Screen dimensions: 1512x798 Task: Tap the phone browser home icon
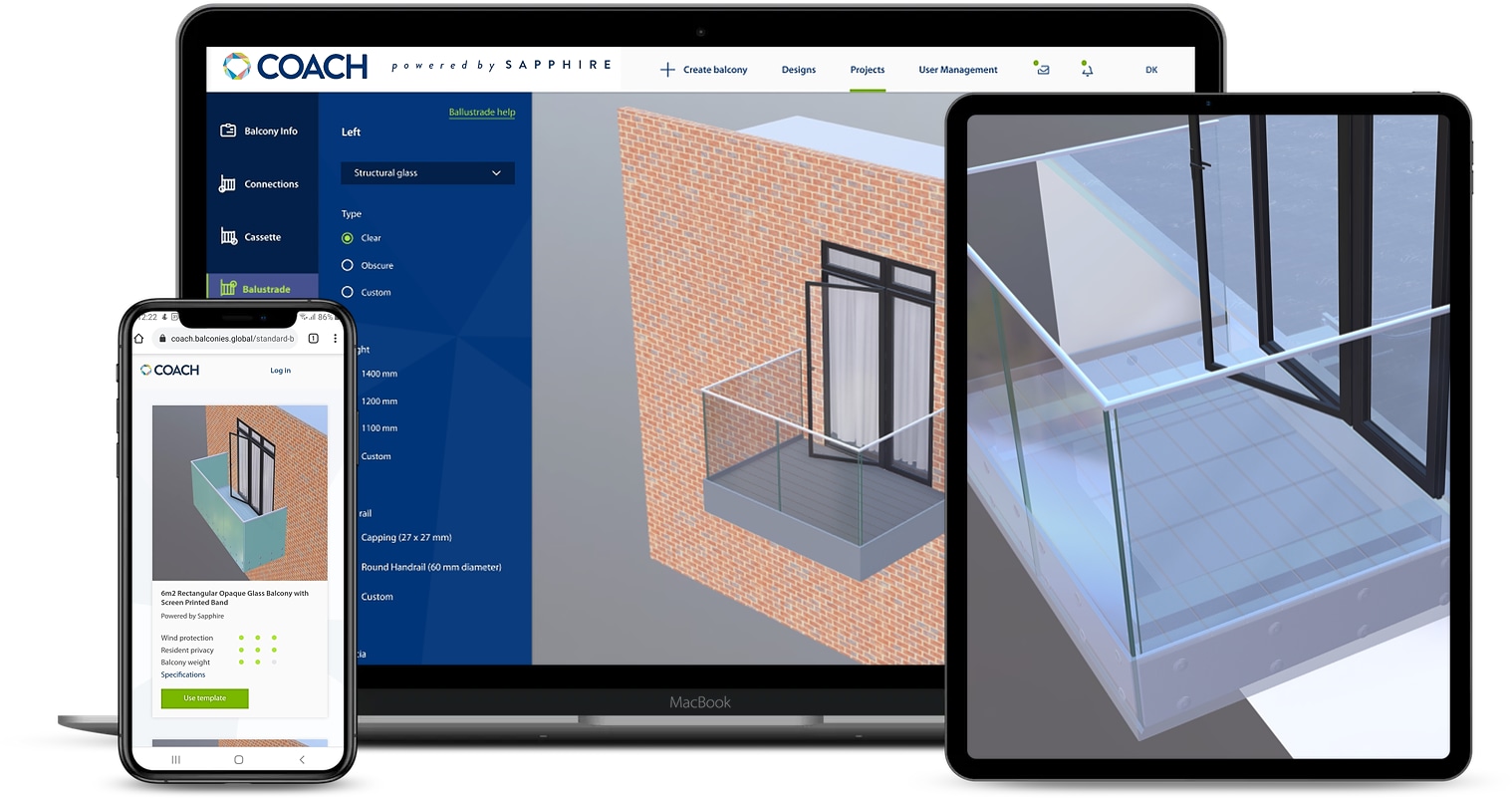point(140,339)
